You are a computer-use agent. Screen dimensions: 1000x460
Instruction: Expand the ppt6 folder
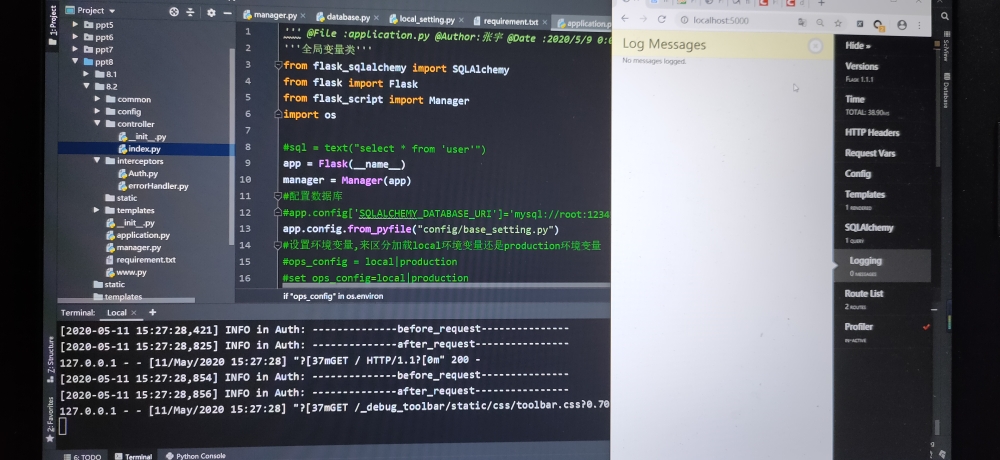click(75, 37)
